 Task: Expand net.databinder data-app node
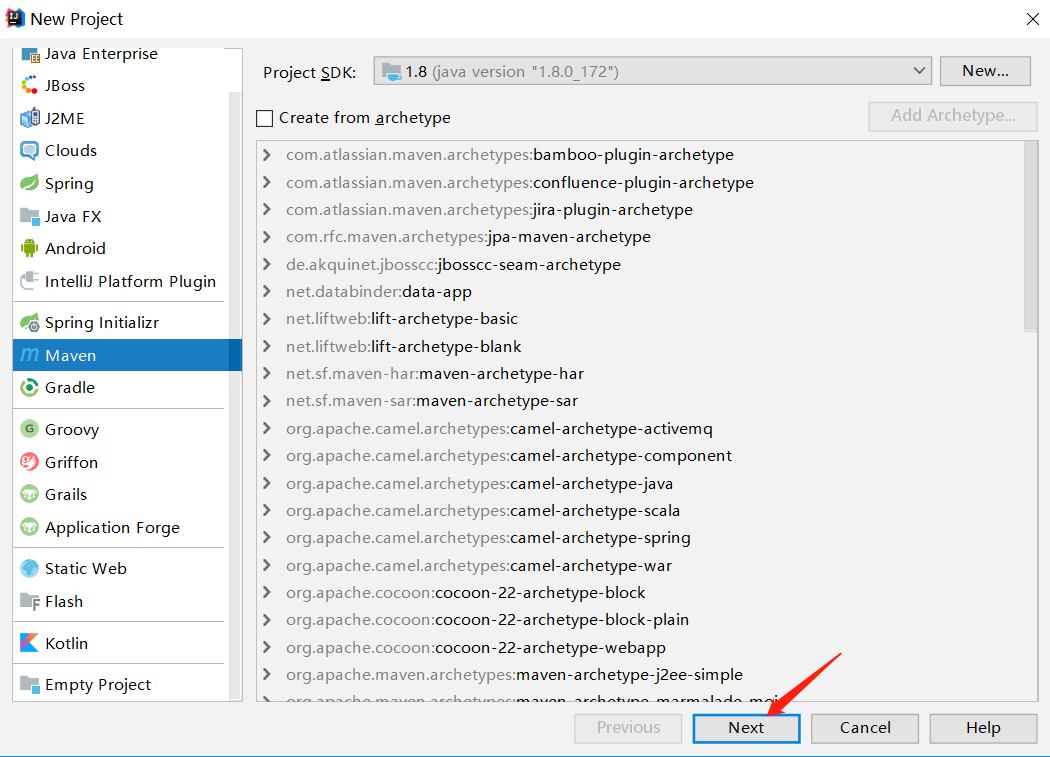click(x=267, y=291)
